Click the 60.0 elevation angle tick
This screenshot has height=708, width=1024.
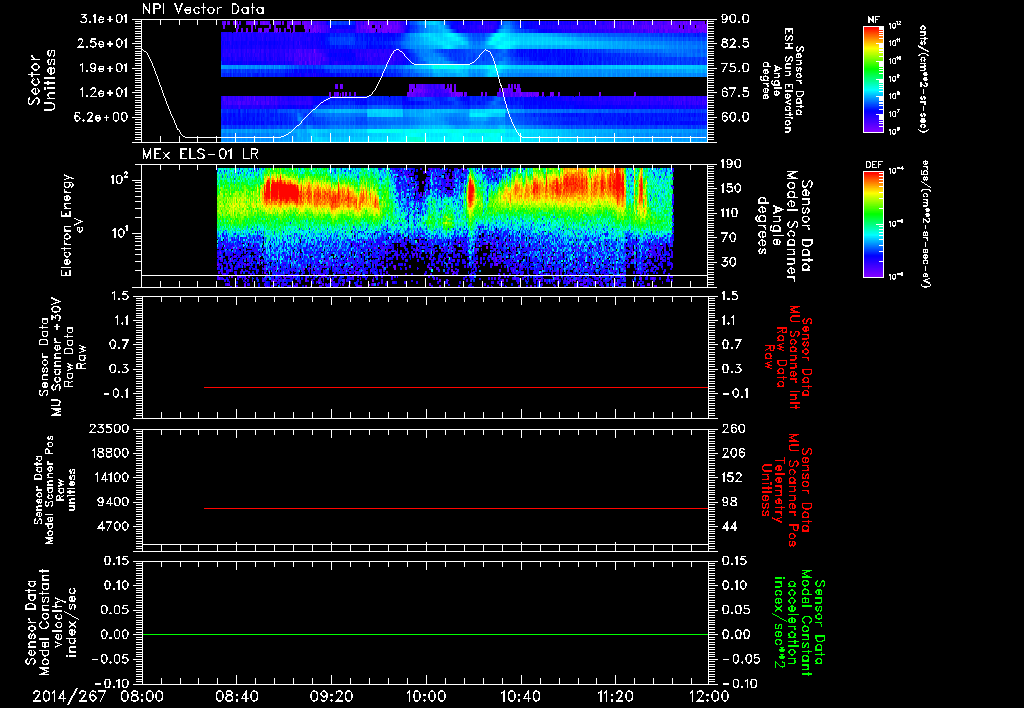[x=735, y=117]
